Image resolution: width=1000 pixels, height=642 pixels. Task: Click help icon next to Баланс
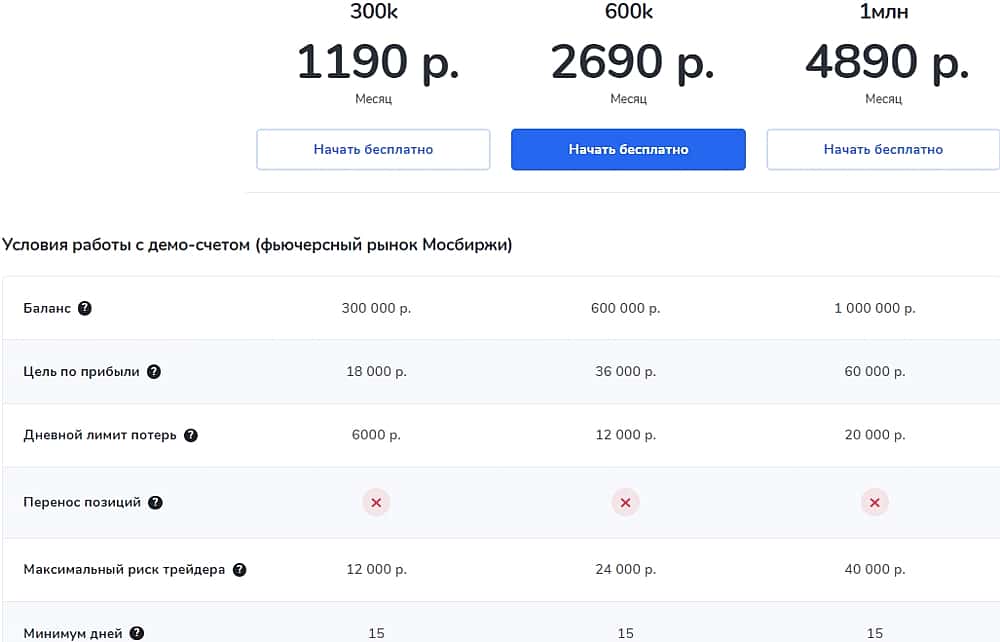coord(85,308)
